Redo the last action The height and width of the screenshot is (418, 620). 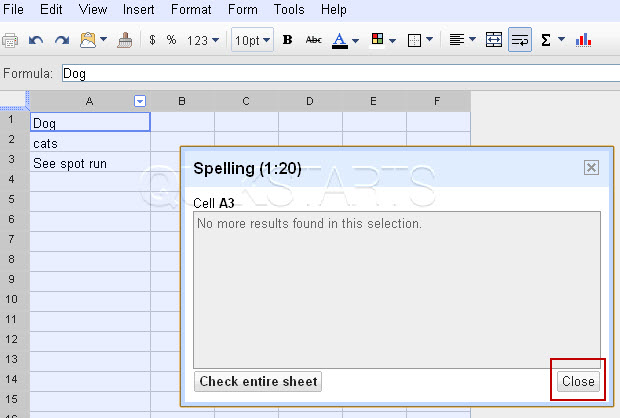pyautogui.click(x=62, y=40)
